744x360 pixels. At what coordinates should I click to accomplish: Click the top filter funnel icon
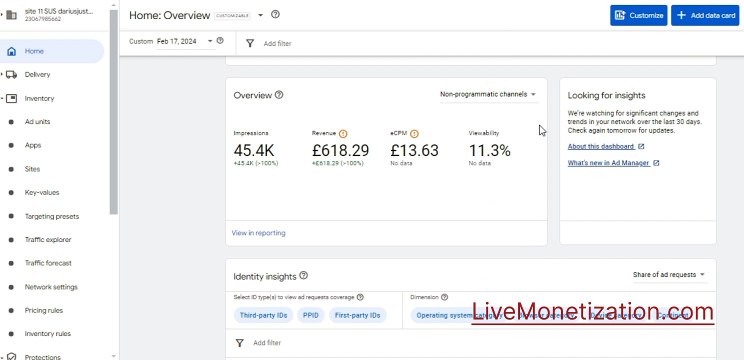click(250, 44)
